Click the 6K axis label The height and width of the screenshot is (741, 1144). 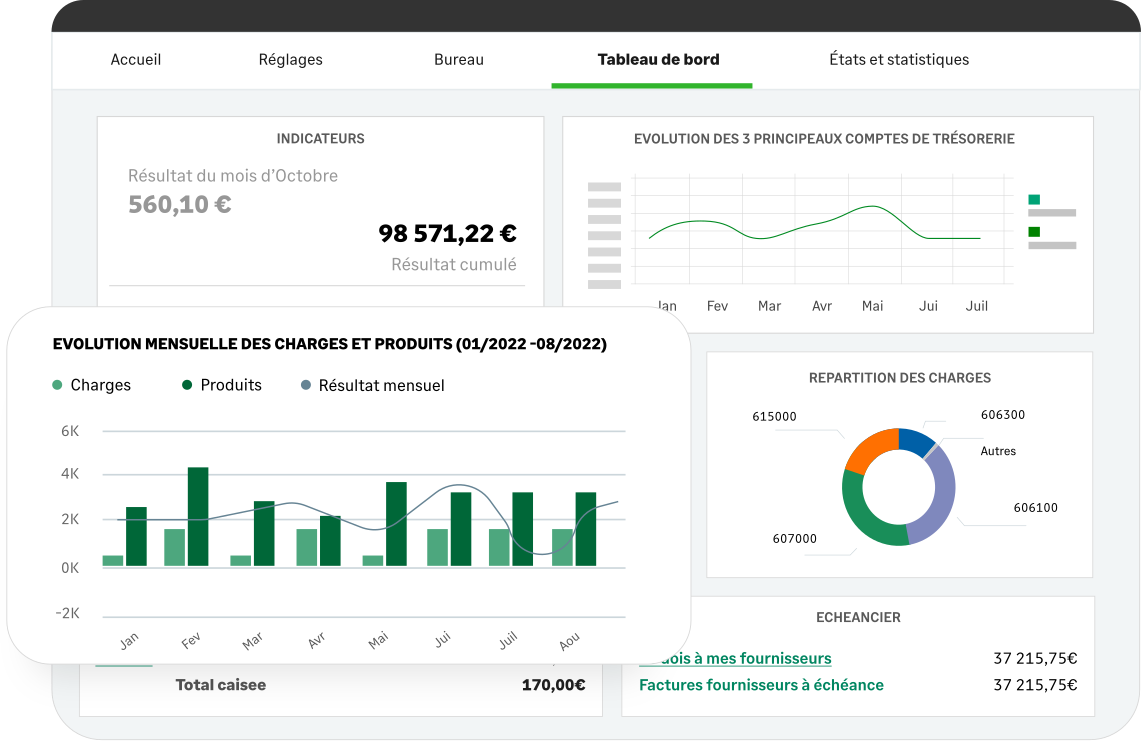pyautogui.click(x=70, y=431)
